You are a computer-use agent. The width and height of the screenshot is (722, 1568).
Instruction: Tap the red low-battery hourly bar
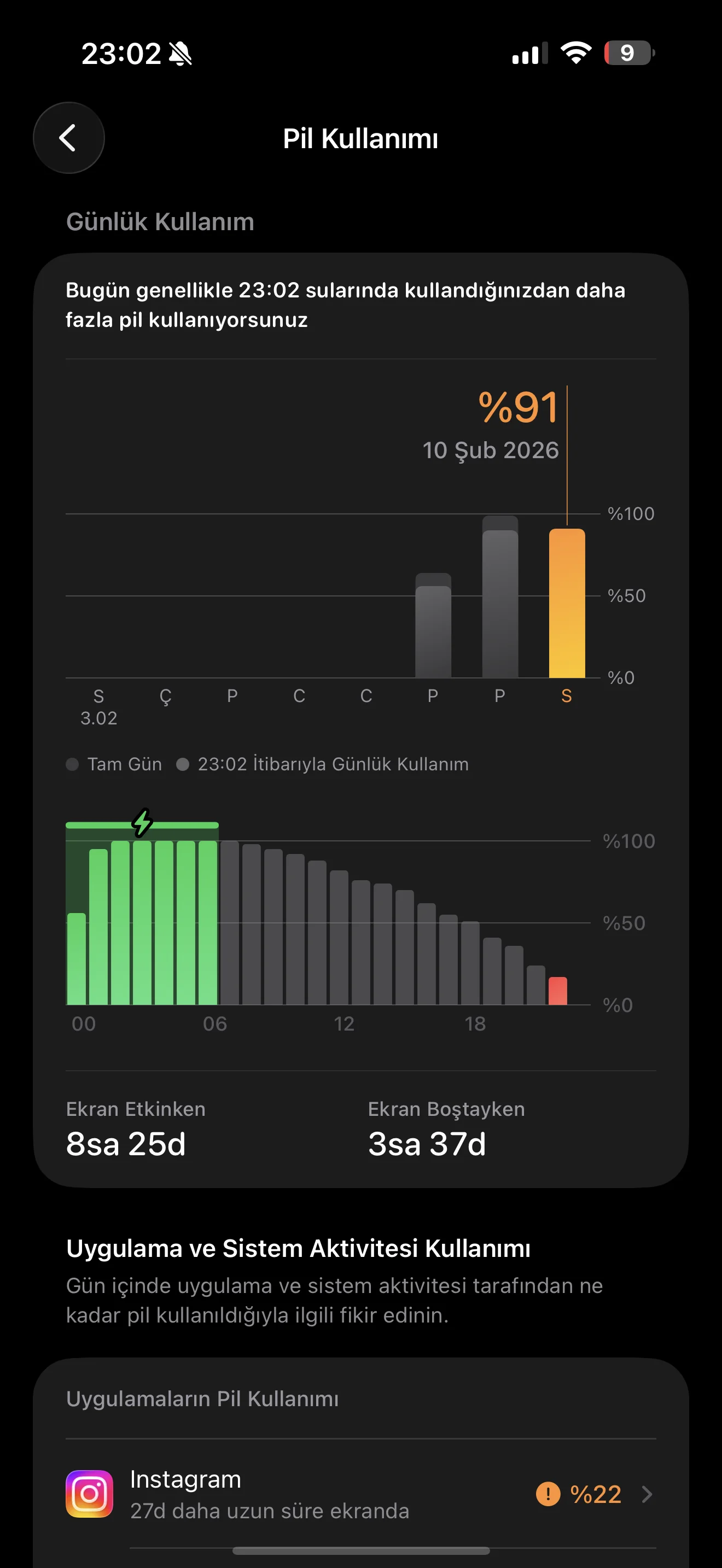tap(557, 990)
